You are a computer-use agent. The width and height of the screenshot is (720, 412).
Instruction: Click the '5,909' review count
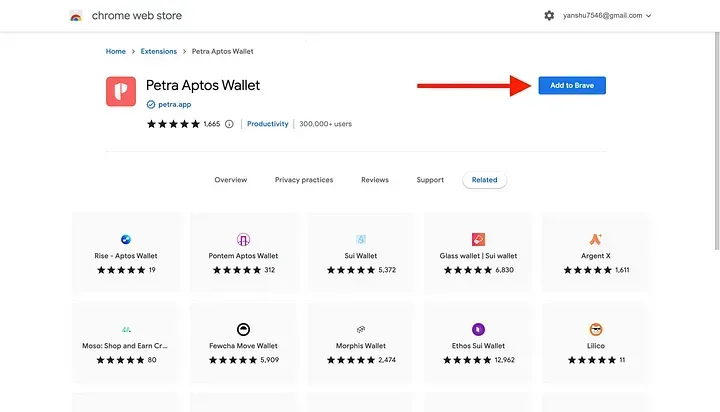[270, 360]
